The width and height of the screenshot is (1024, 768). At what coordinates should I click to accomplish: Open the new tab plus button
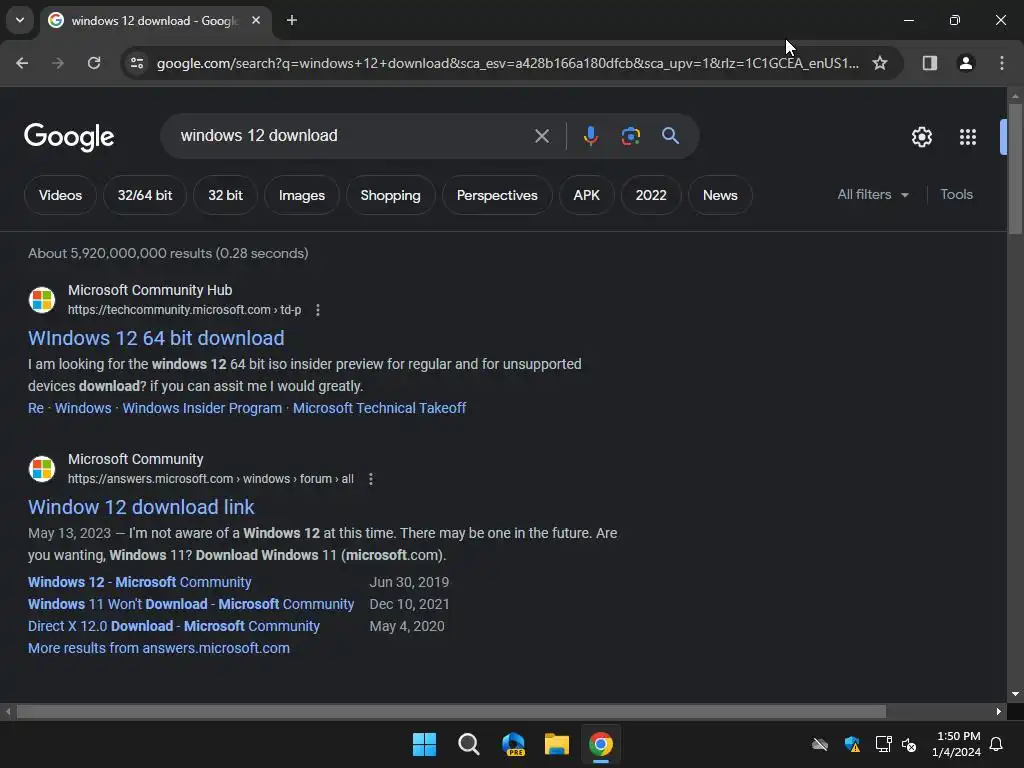(292, 20)
